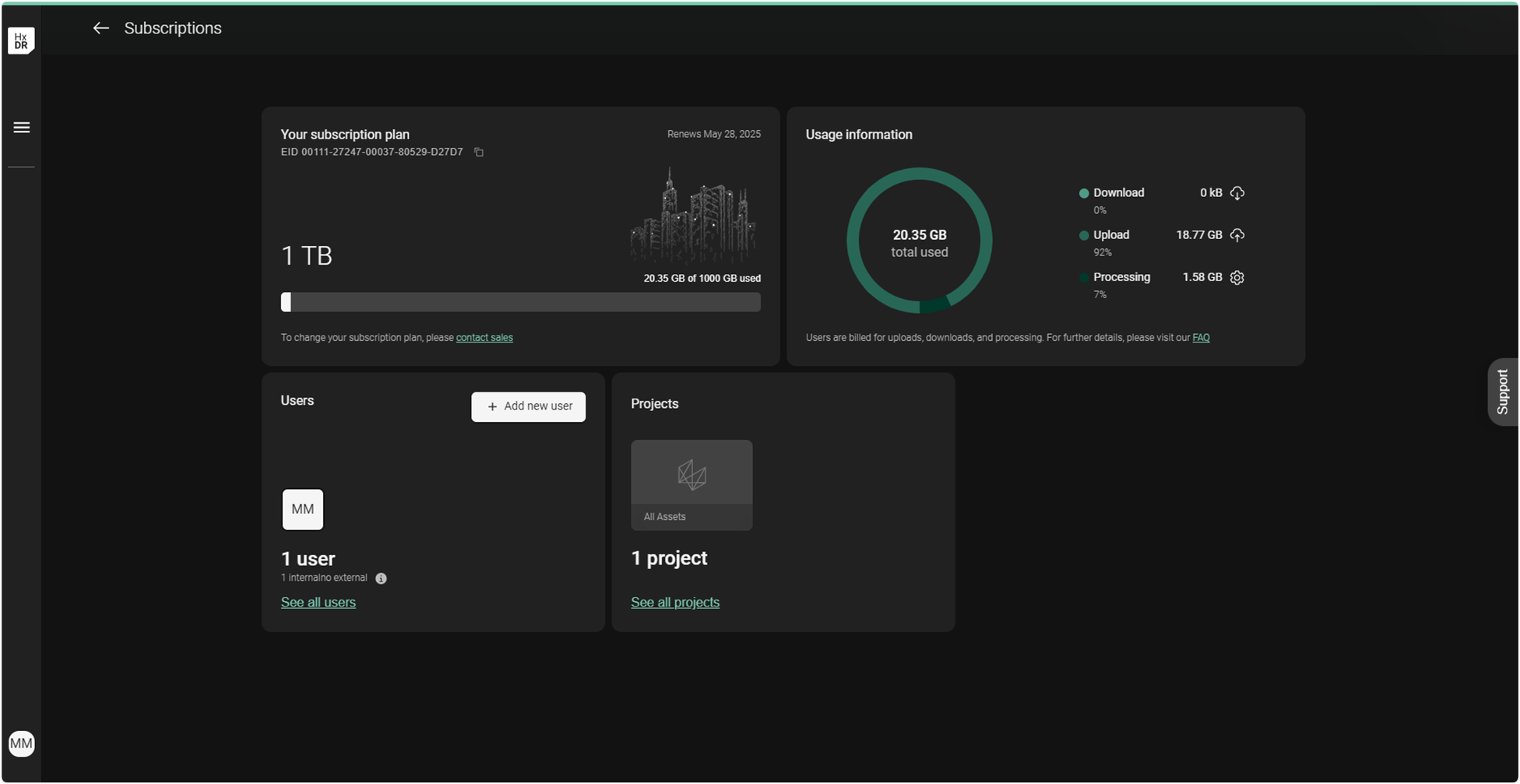Copy the EID using copy icon
The height and width of the screenshot is (784, 1520).
click(479, 153)
